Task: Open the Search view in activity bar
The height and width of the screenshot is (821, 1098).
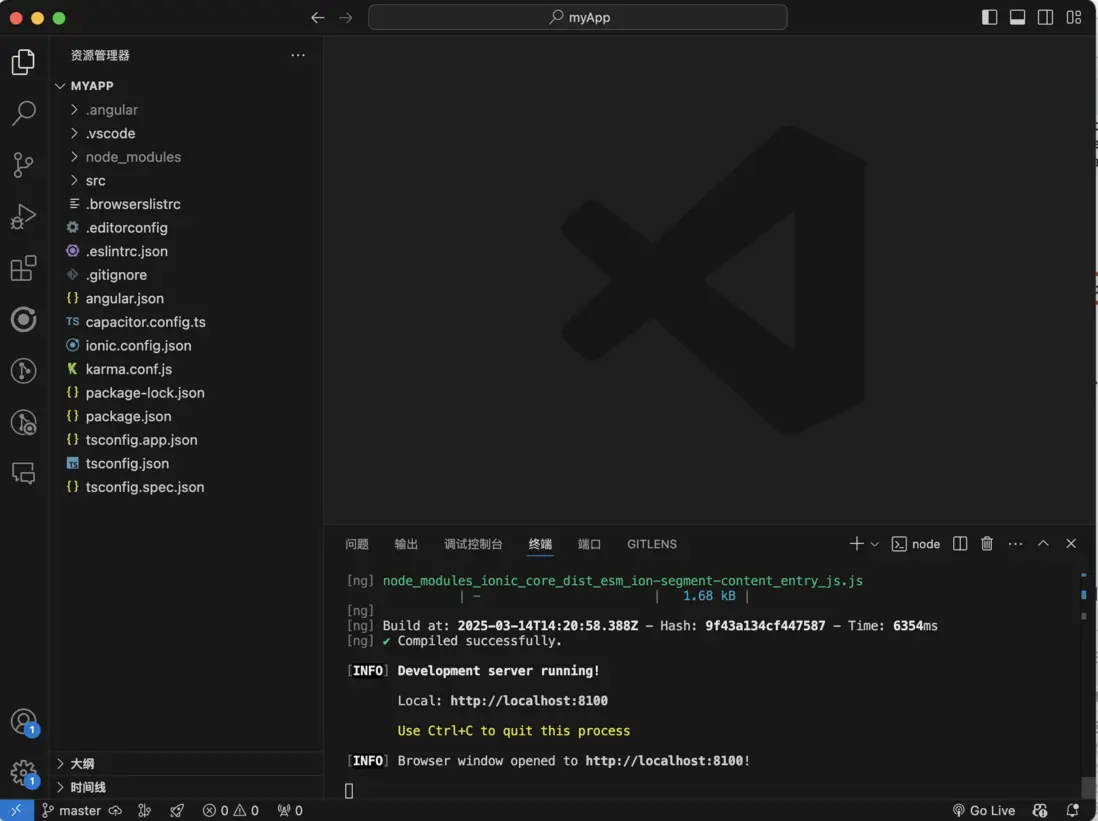Action: [x=23, y=113]
